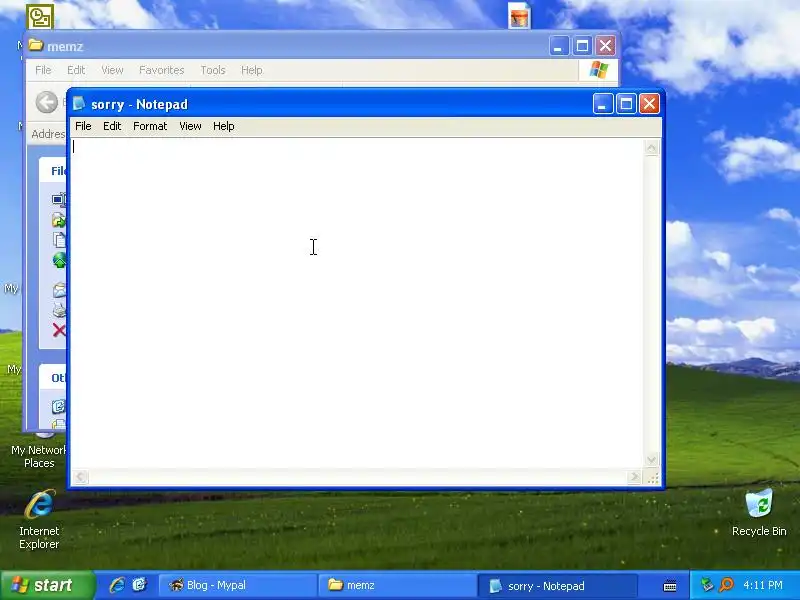Image resolution: width=800 pixels, height=600 pixels.
Task: Click the orange magnifier tray icon
Action: tap(727, 585)
